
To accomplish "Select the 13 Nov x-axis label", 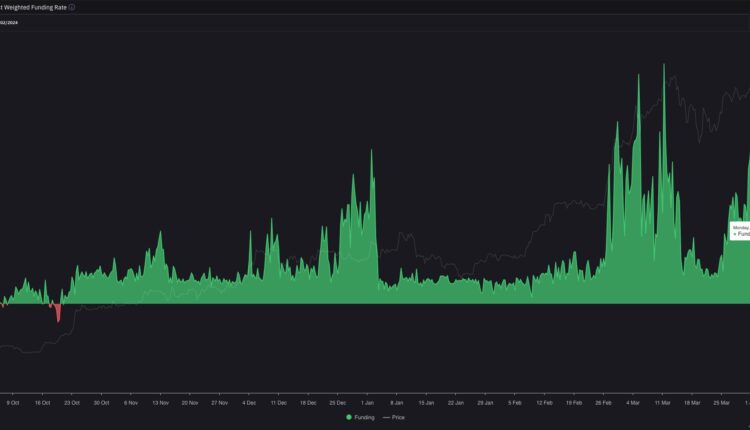I will point(160,402).
